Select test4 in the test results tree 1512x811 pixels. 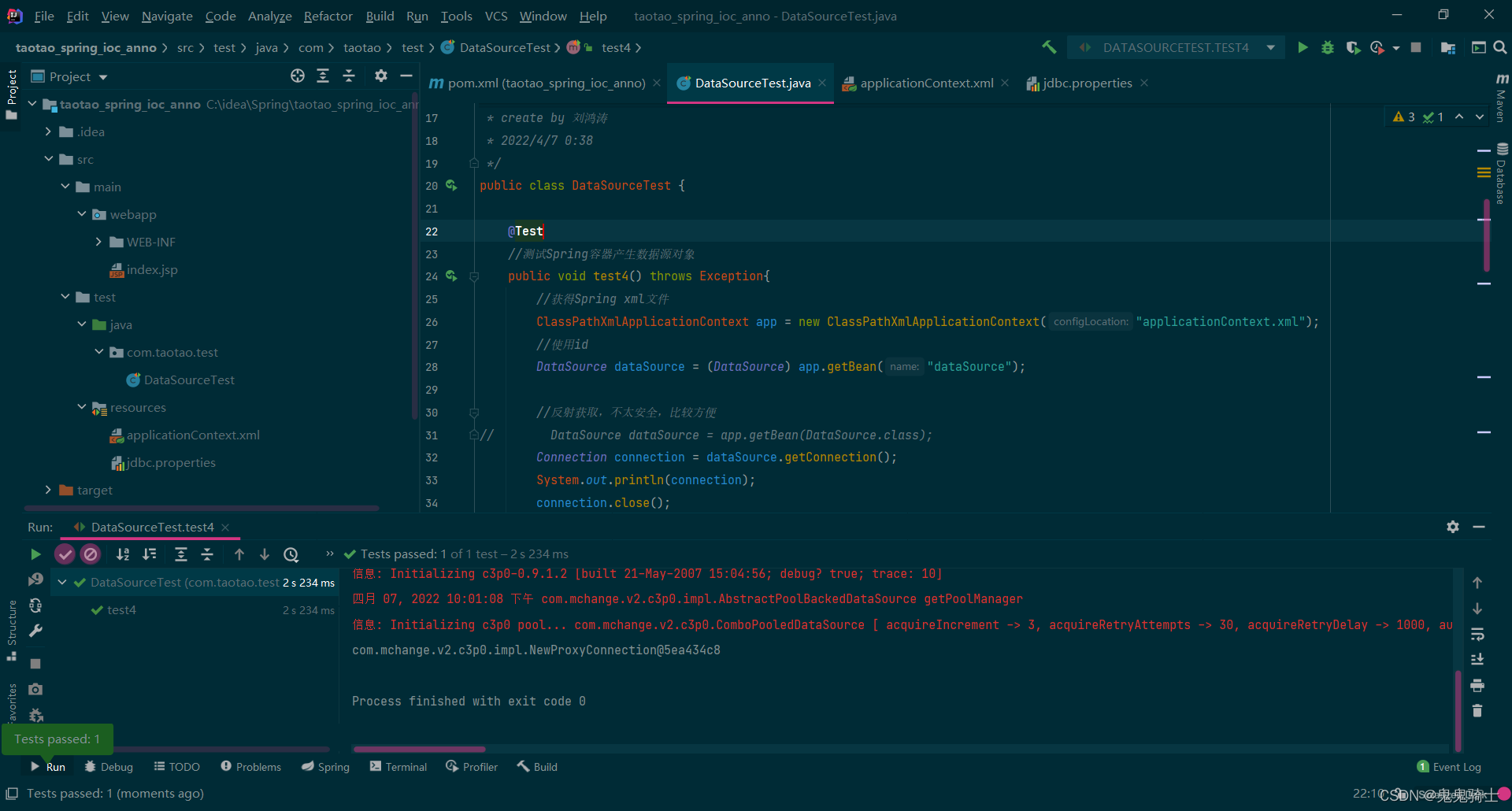click(121, 610)
